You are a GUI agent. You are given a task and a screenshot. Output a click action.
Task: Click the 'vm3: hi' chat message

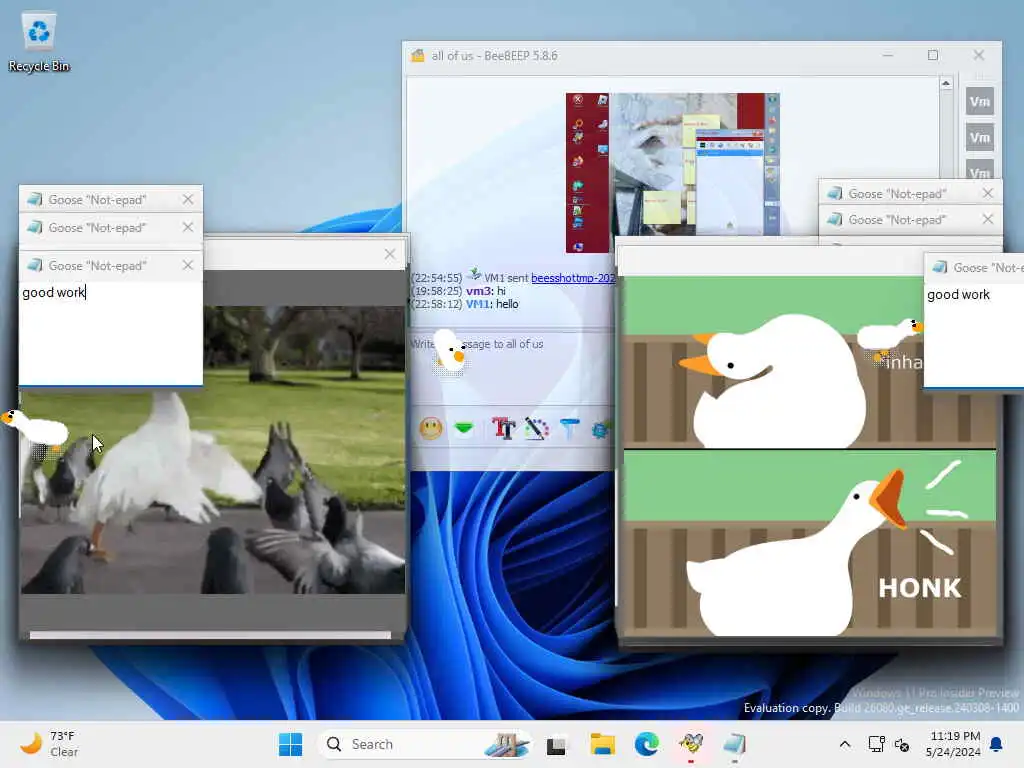(x=458, y=291)
